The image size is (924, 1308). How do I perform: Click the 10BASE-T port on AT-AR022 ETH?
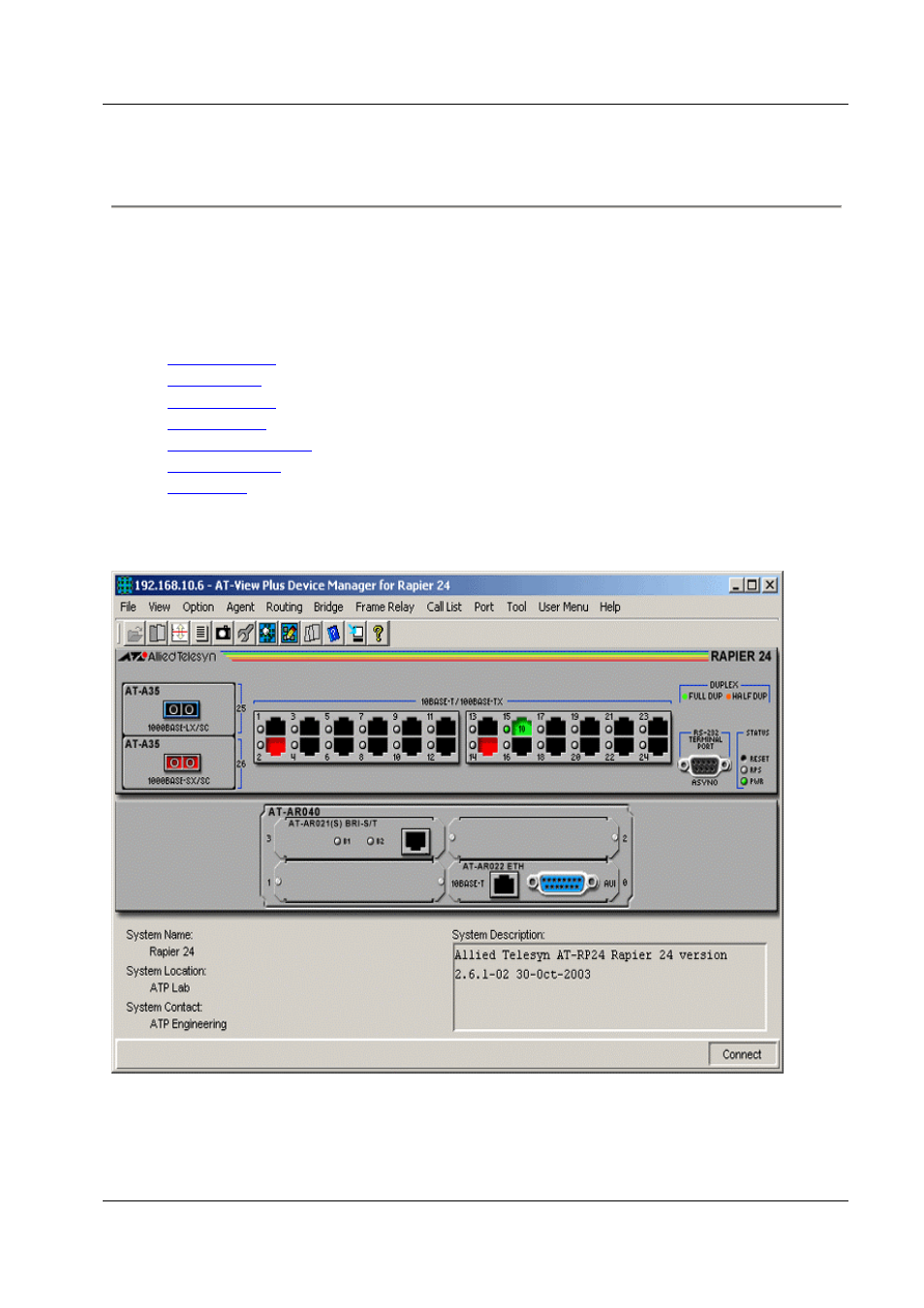505,884
